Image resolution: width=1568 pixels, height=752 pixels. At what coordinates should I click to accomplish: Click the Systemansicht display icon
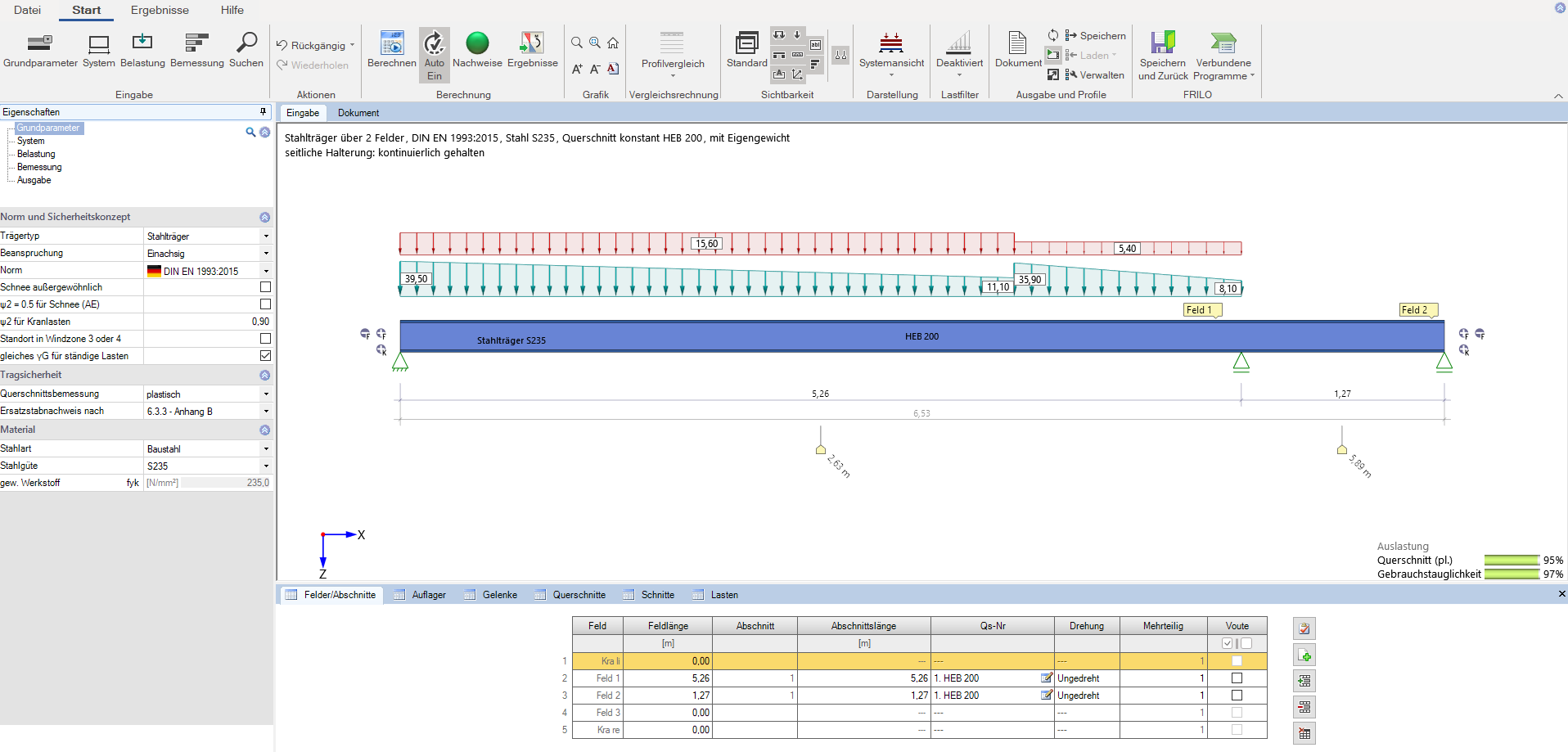click(x=891, y=43)
